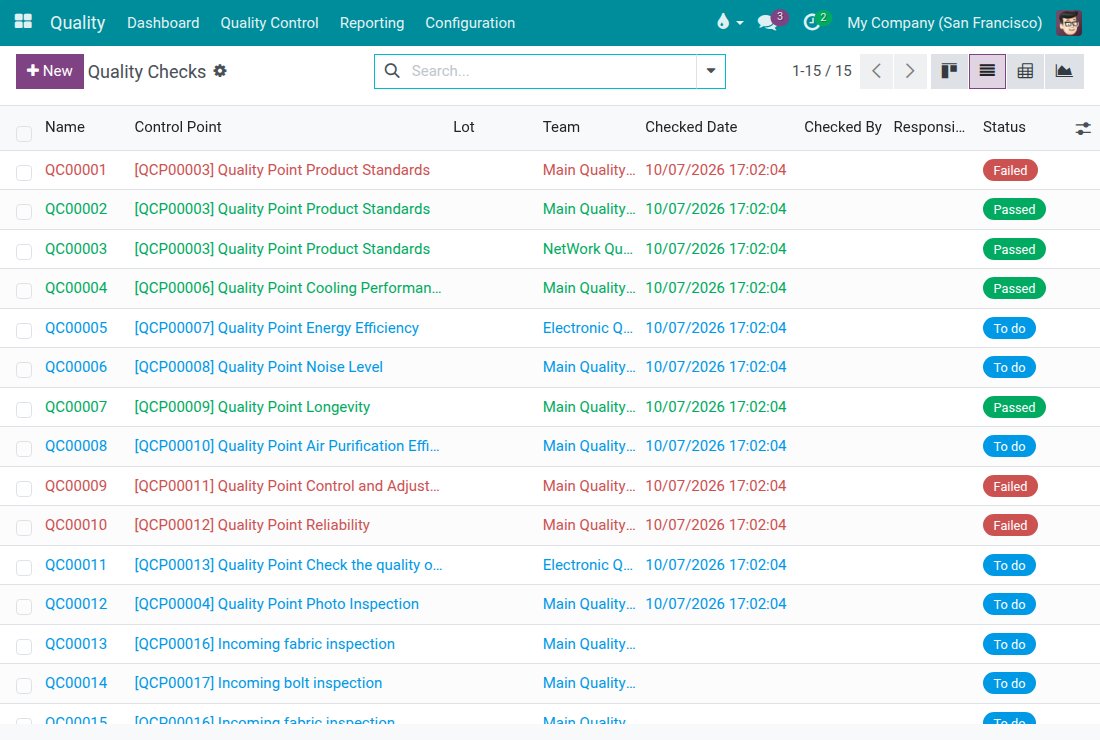Viewport: 1100px width, 740px height.
Task: Open the apps grid home menu
Action: tap(23, 22)
